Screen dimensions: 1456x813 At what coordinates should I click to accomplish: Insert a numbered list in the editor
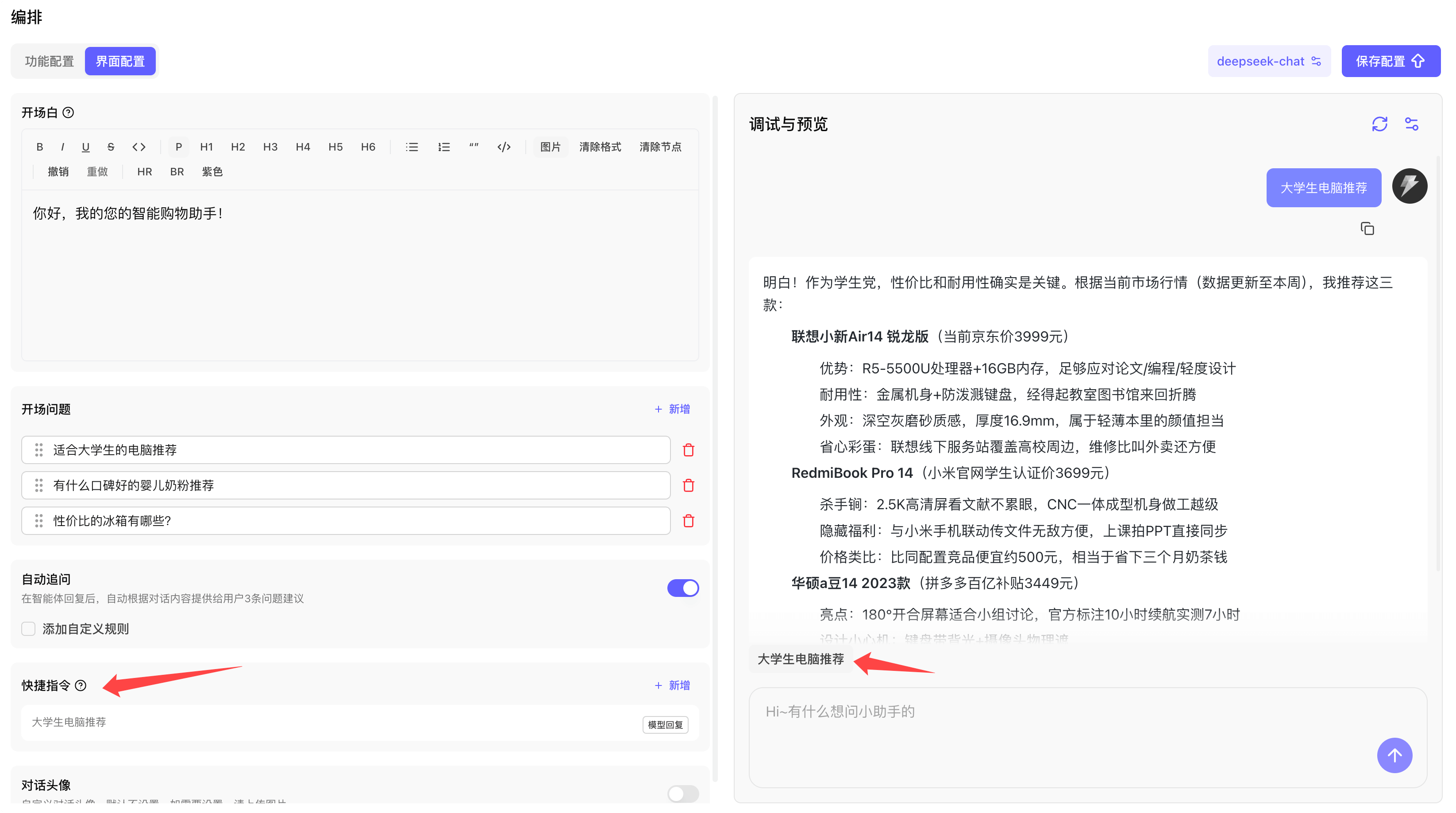coord(444,147)
